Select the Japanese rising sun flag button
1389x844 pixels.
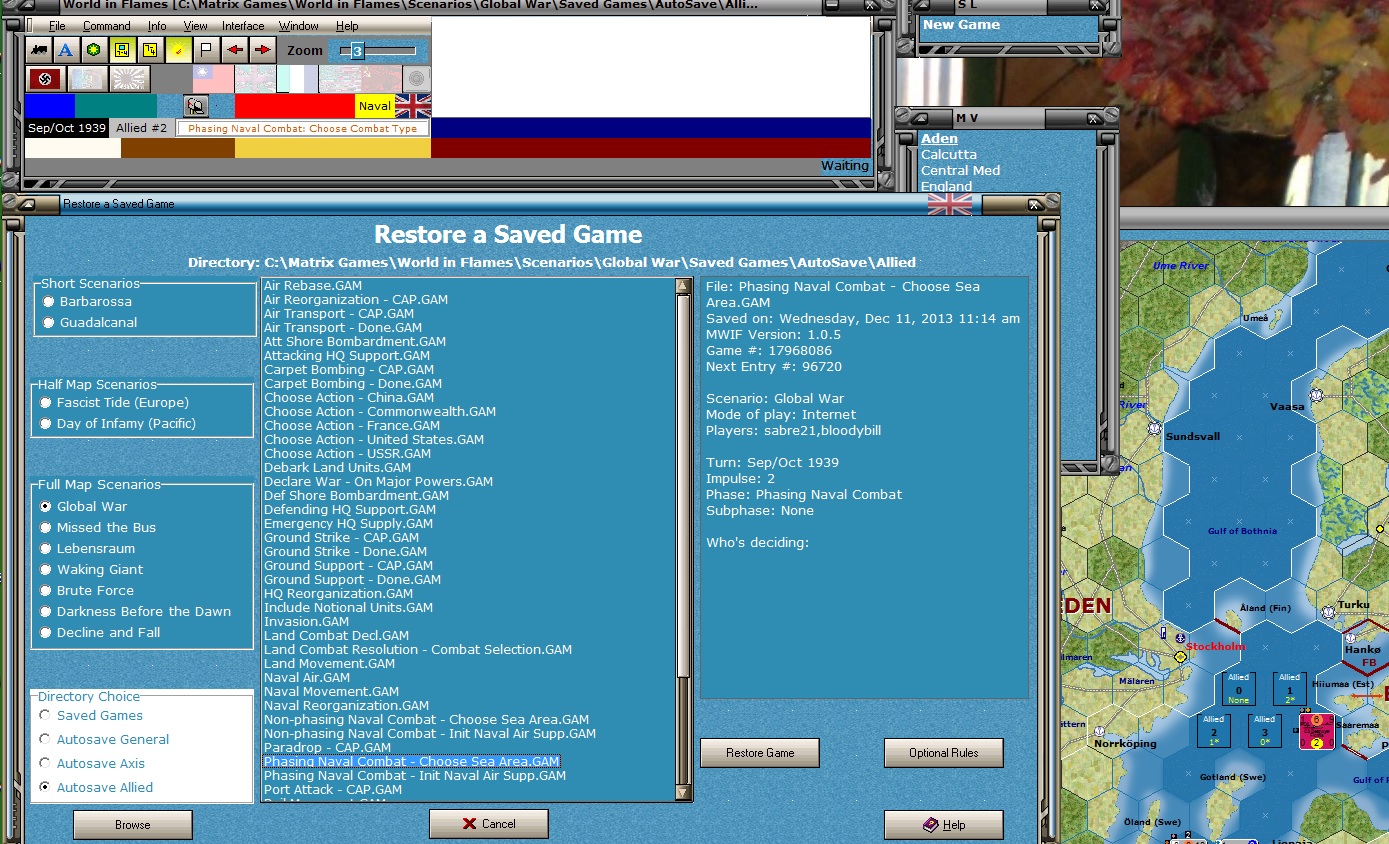(x=130, y=79)
